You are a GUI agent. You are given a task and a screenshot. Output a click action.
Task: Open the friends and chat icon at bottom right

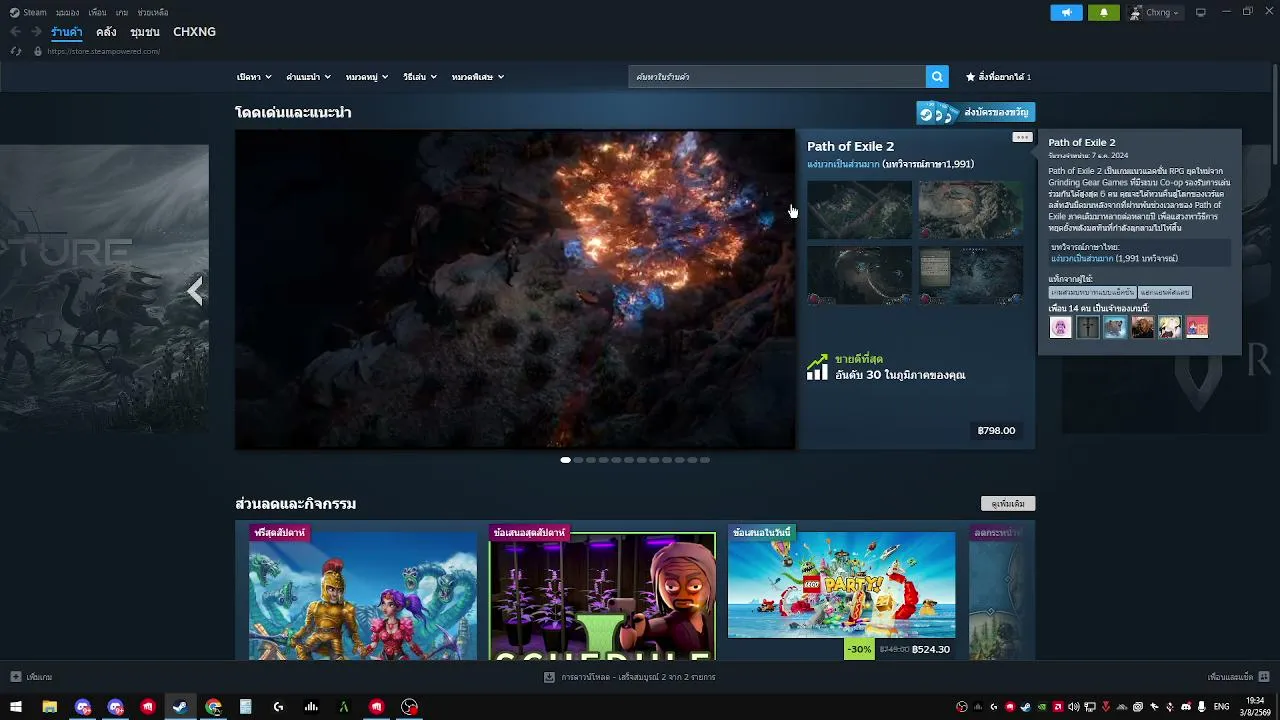[1264, 677]
